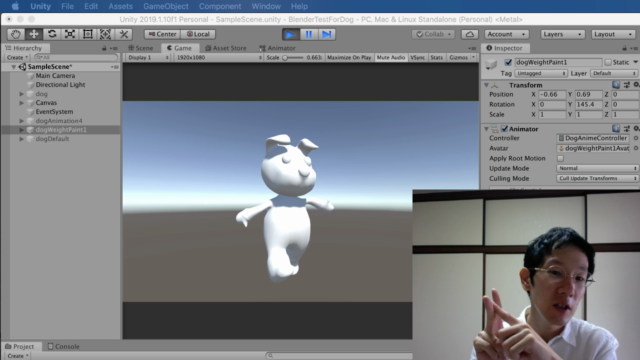The width and height of the screenshot is (640, 360).
Task: Switch to the Scene tab
Action: click(x=141, y=48)
